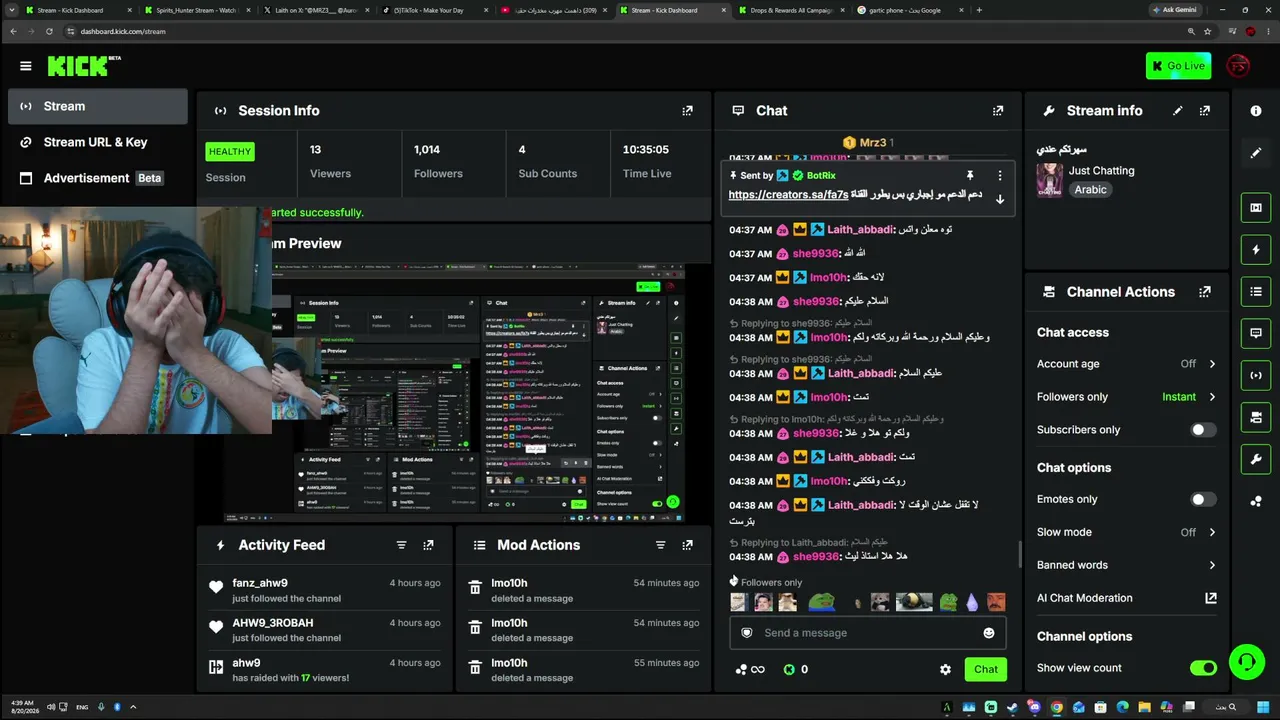Viewport: 1280px width, 720px height.
Task: Click the Just Chatting category thumbnail
Action: coord(1049,180)
